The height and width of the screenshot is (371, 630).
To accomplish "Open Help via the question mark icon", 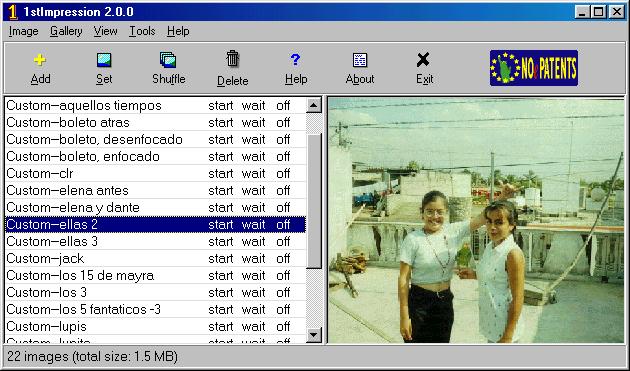I will [x=295, y=60].
